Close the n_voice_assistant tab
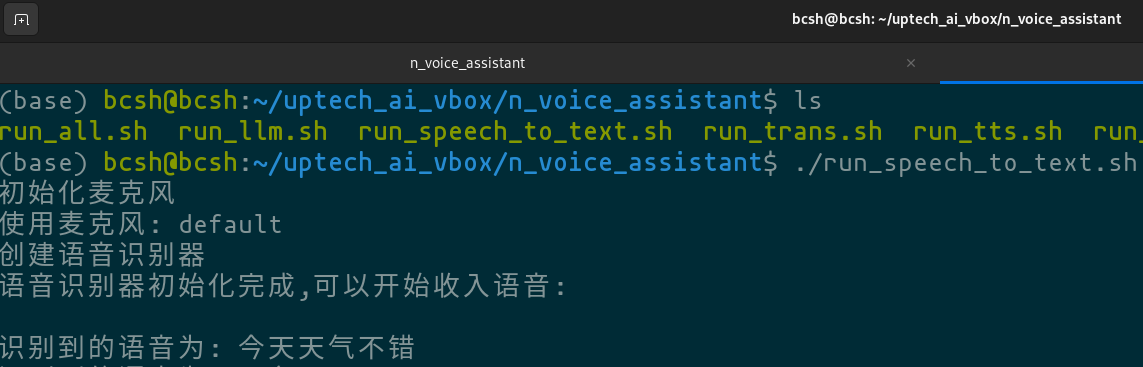 pos(910,63)
